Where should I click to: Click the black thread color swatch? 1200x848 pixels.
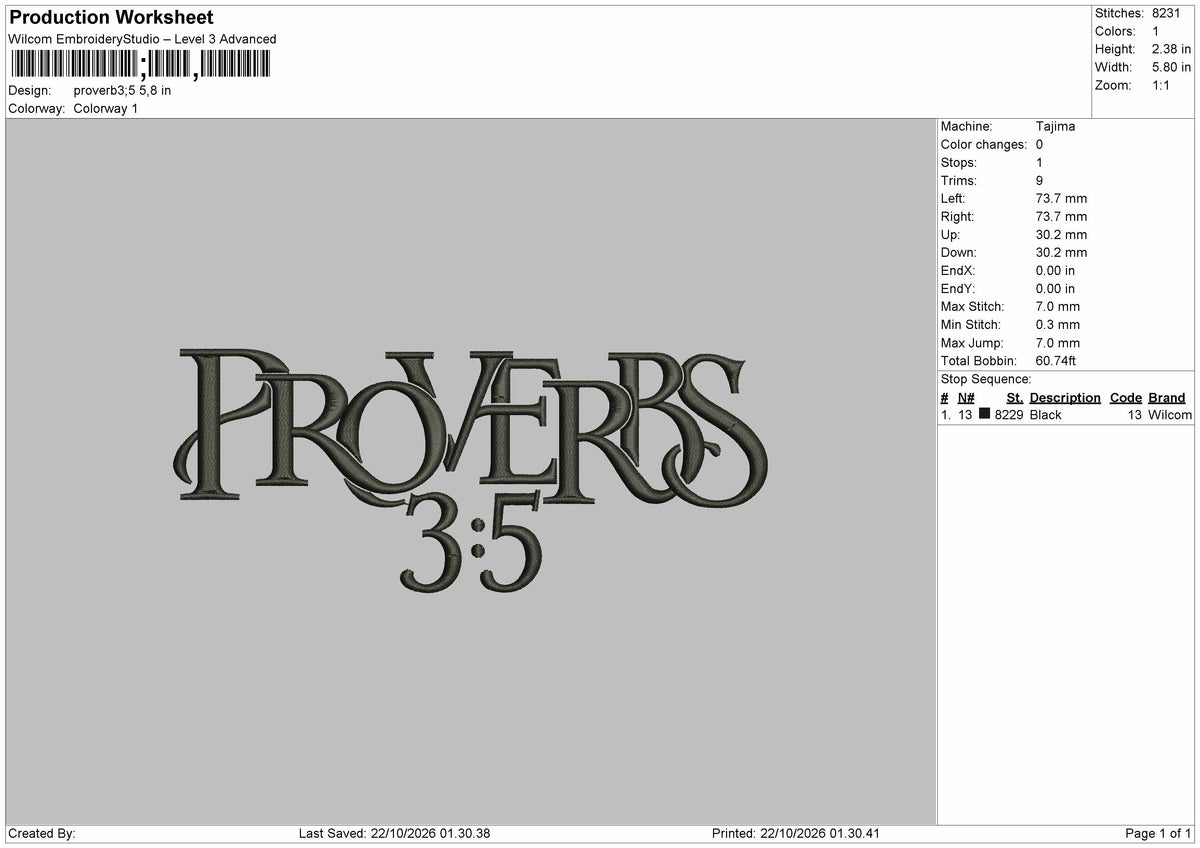[985, 414]
